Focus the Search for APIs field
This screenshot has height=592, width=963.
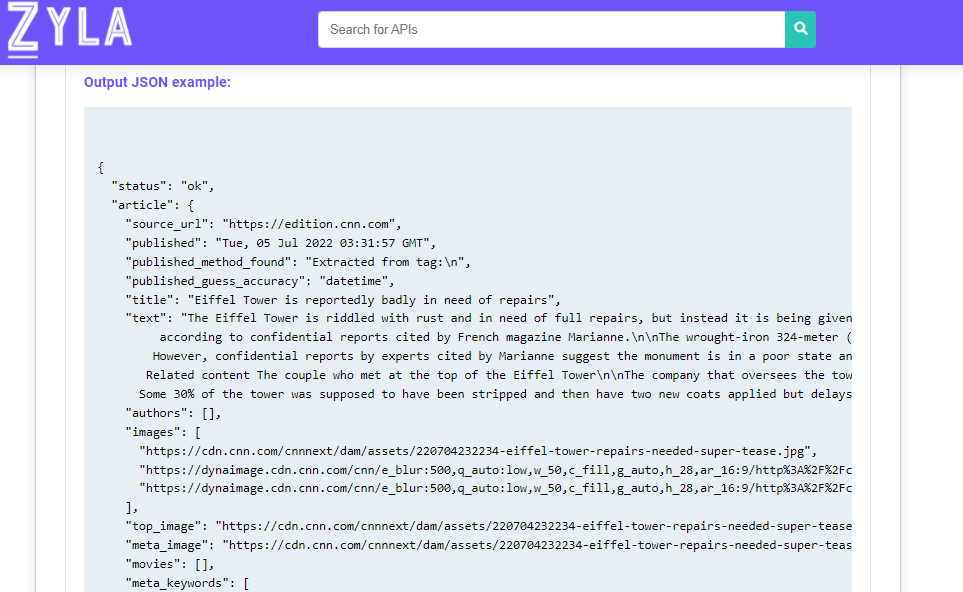click(x=552, y=29)
